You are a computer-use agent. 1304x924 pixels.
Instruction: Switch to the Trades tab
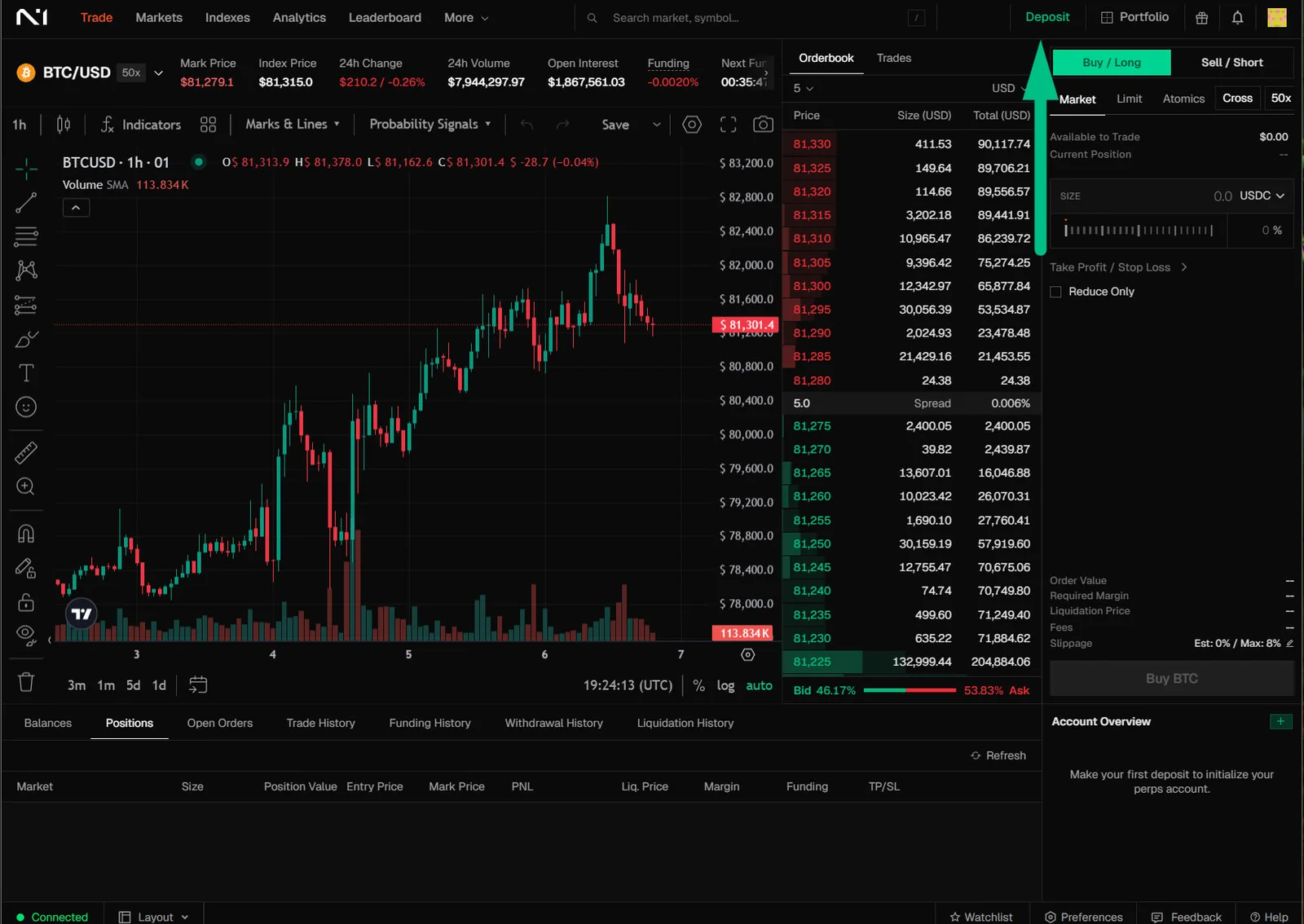(x=894, y=59)
